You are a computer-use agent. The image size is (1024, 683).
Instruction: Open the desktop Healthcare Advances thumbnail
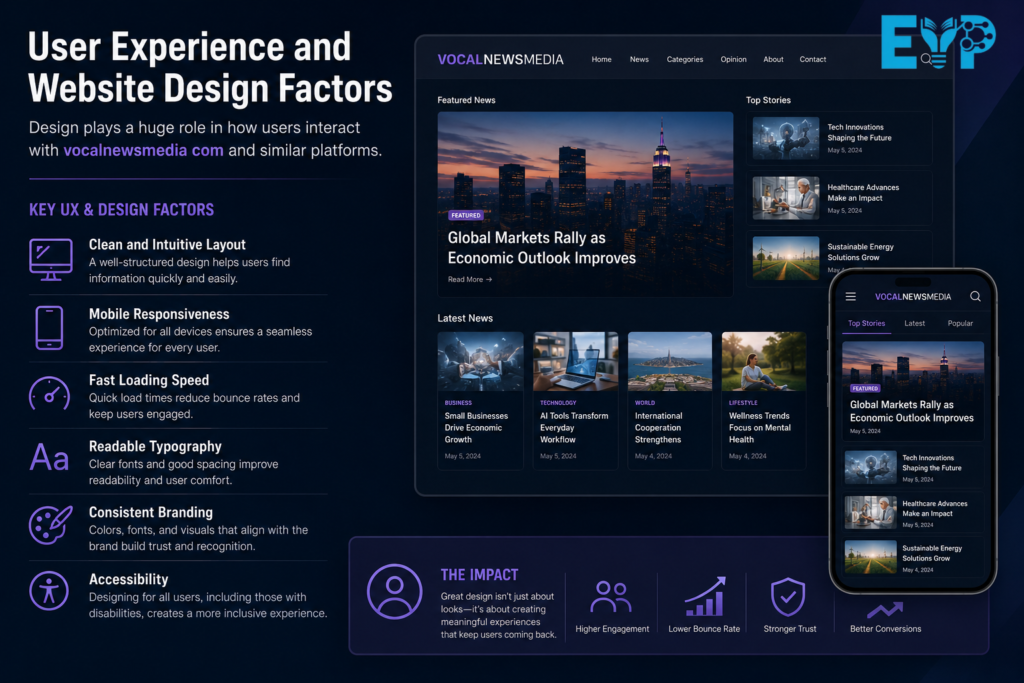[786, 198]
